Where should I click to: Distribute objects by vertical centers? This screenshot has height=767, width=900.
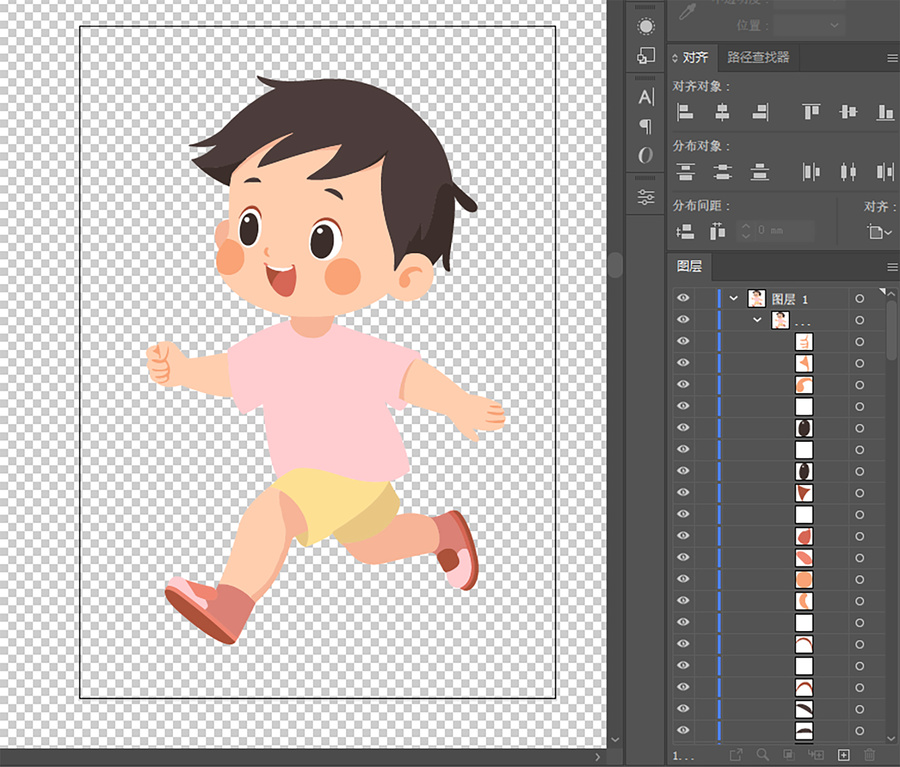click(x=722, y=172)
